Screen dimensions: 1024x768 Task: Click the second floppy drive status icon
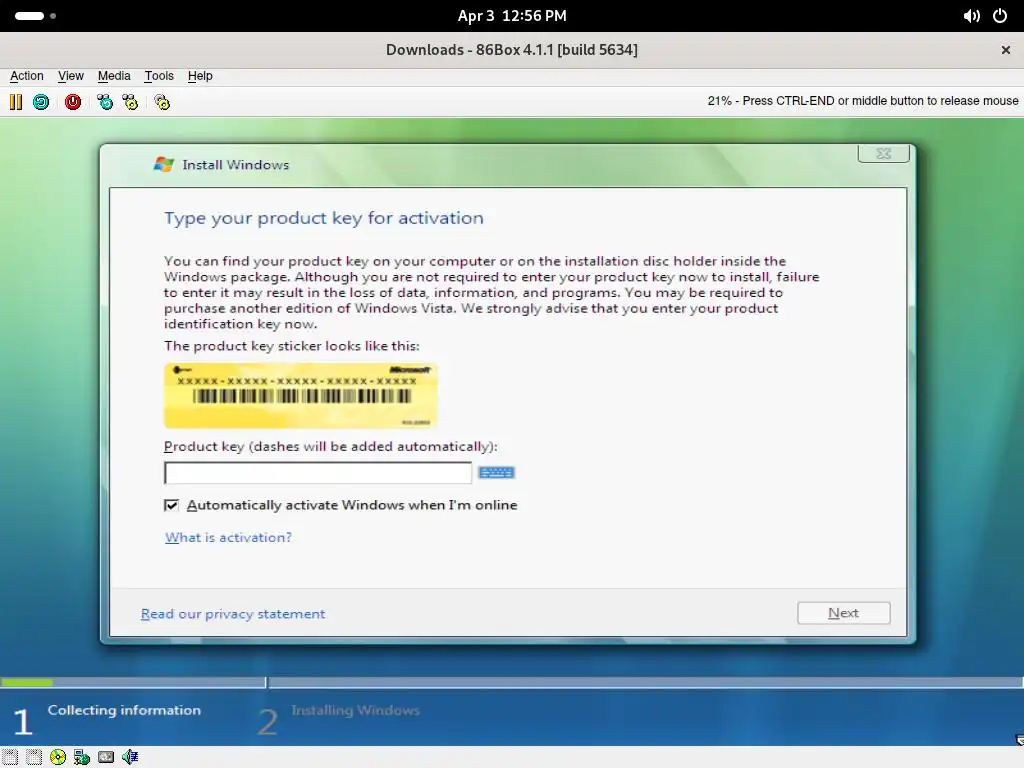34,757
